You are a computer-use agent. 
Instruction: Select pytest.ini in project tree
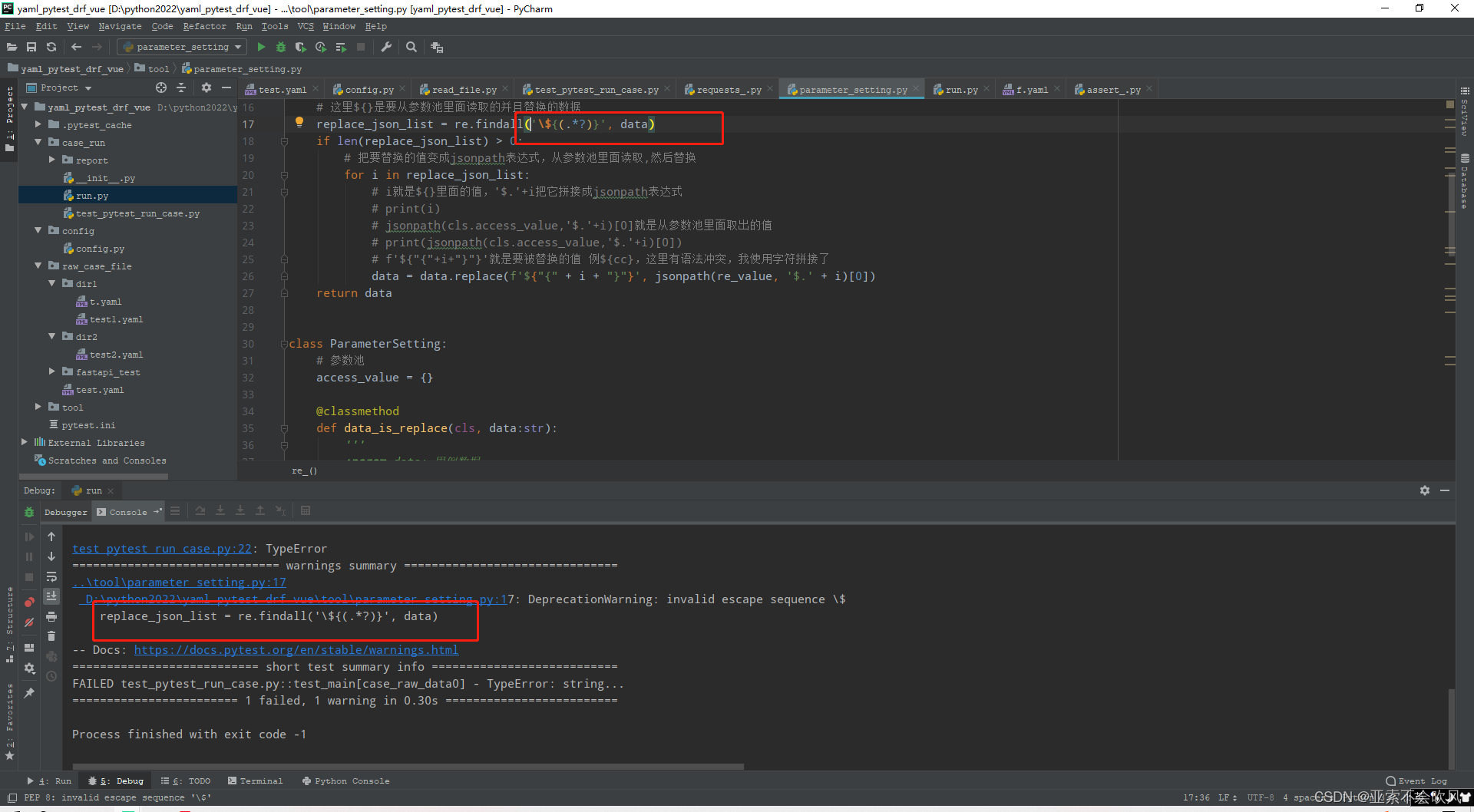click(88, 424)
